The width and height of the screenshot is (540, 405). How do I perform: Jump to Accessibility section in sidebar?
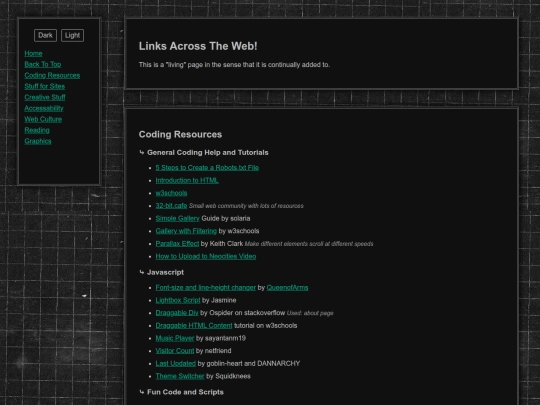click(44, 108)
